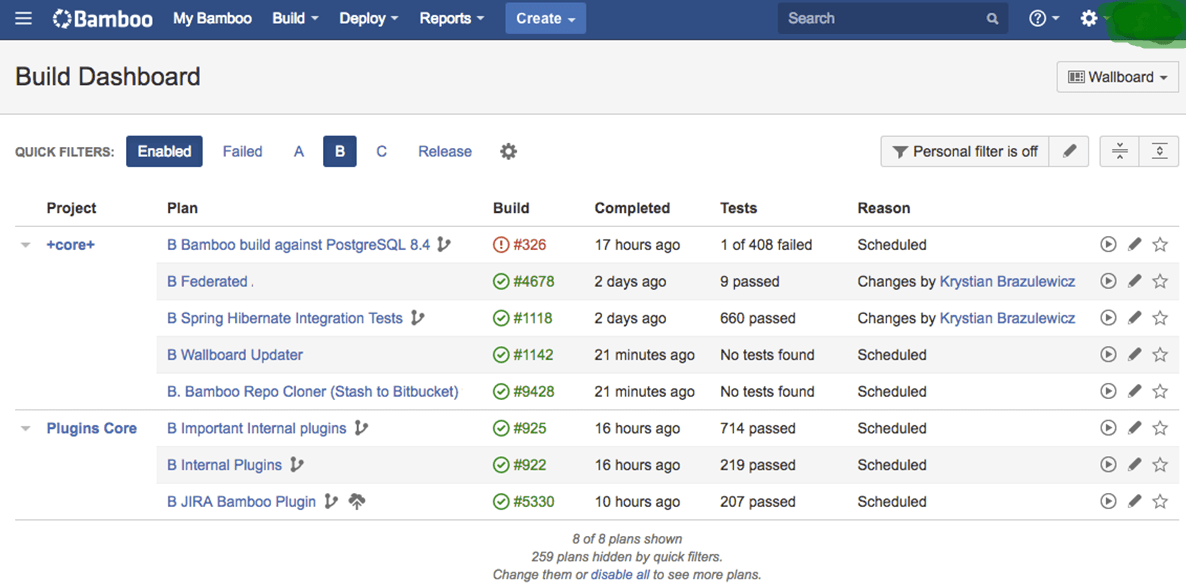Star the Bamboo Repo Cloner plan
The width and height of the screenshot is (1186, 586).
(x=1160, y=391)
